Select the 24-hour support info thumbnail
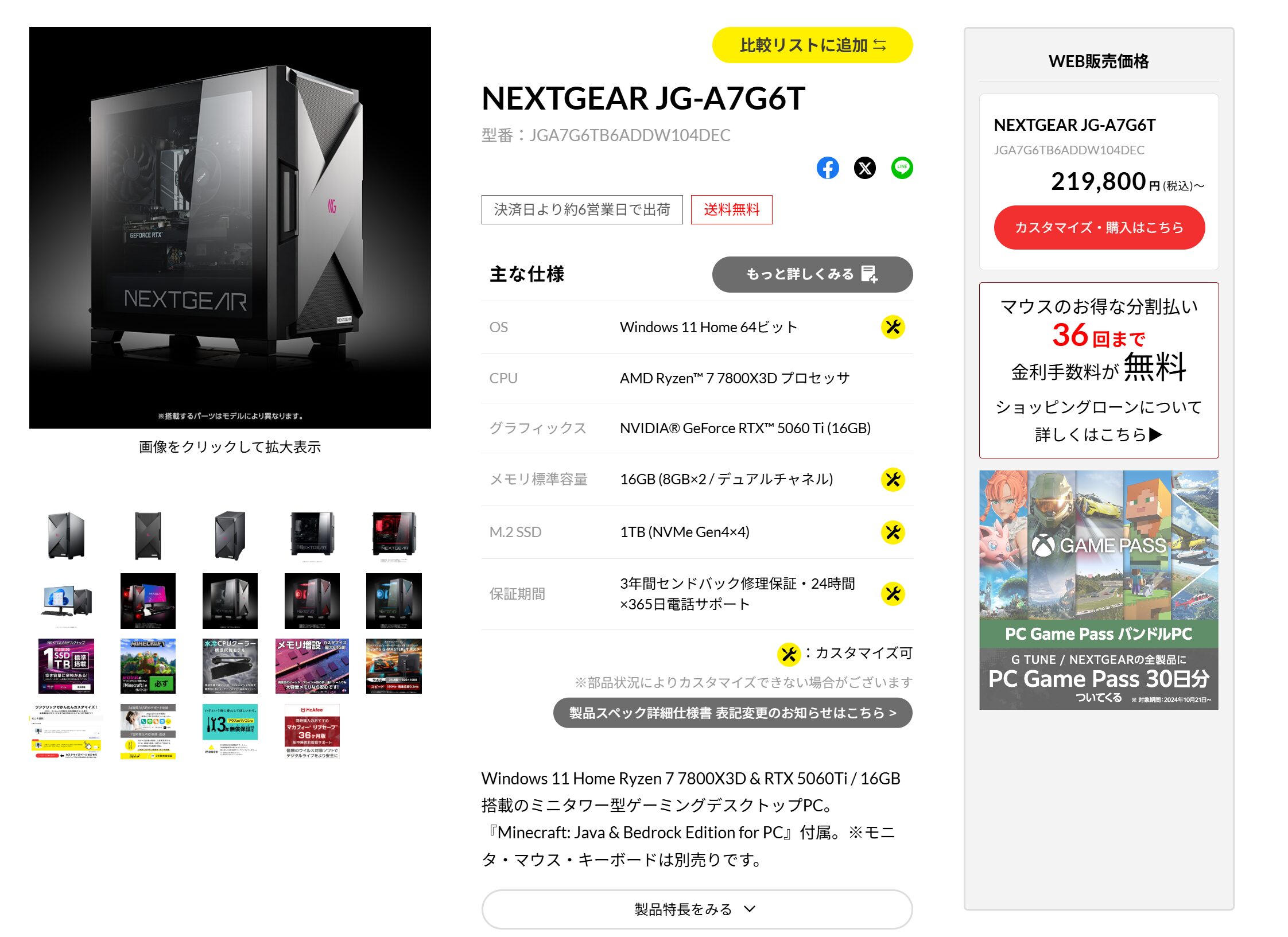The image size is (1288, 937). tap(148, 732)
